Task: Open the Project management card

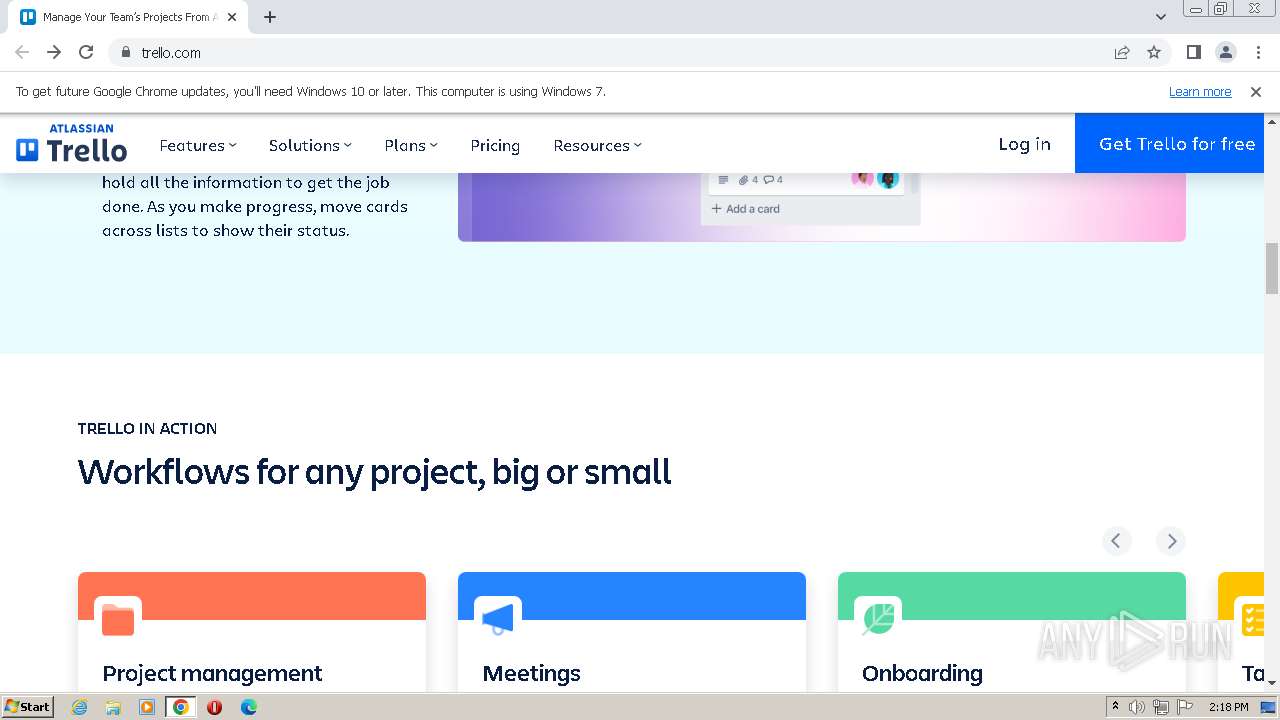Action: [252, 632]
